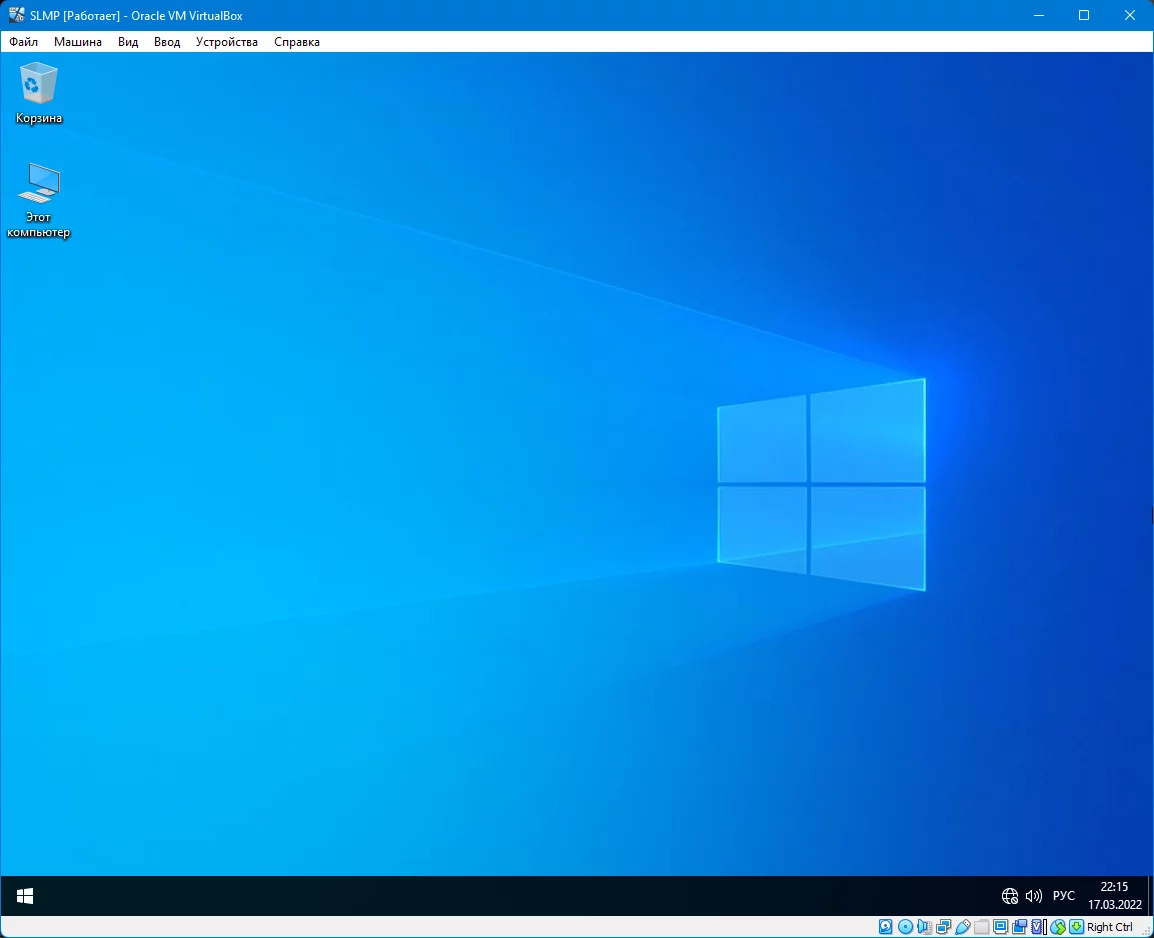Minimize the VirtualBox SLMP window
Image resolution: width=1154 pixels, height=938 pixels.
pos(1038,15)
